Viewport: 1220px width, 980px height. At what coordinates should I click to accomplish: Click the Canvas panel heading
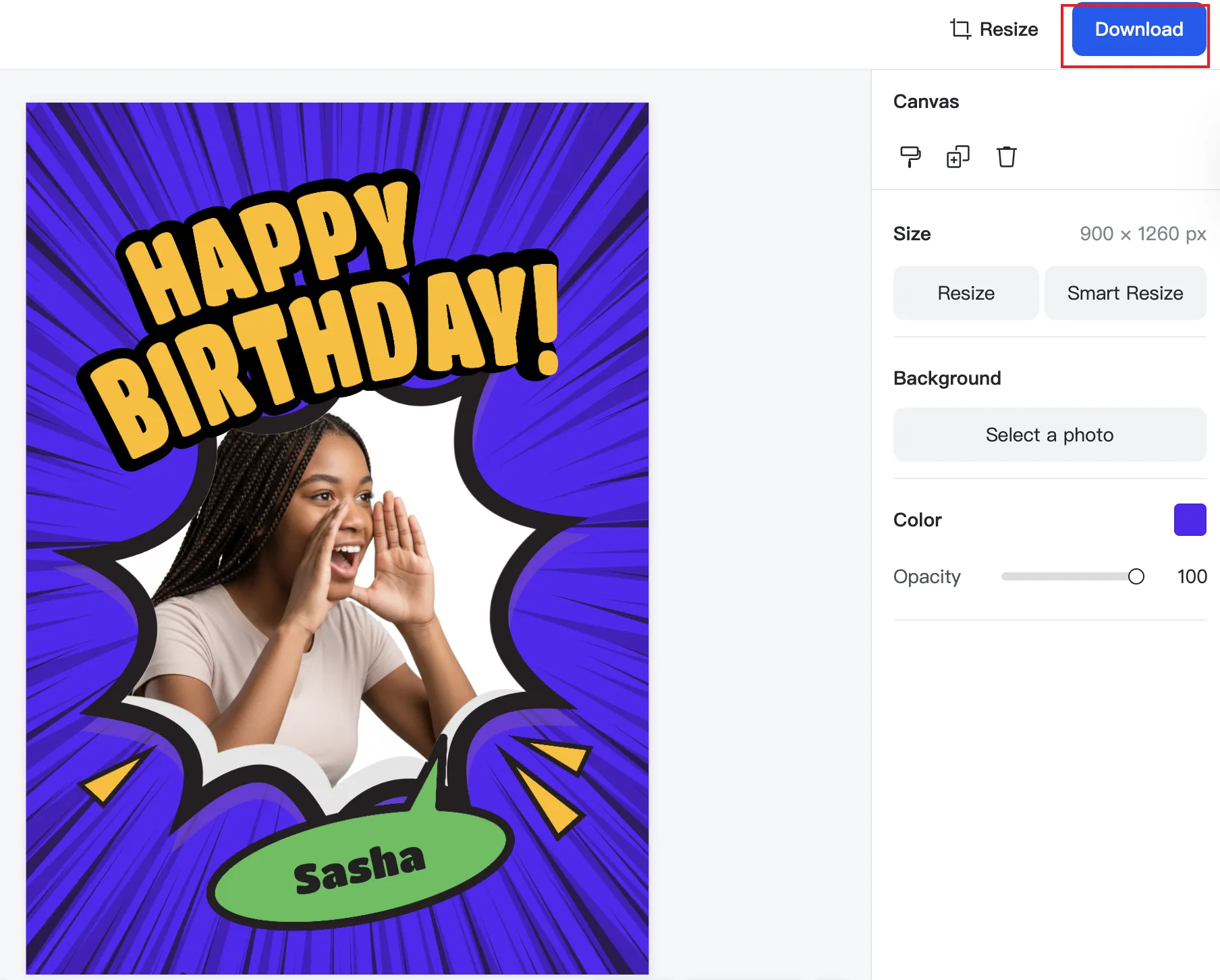click(x=926, y=101)
